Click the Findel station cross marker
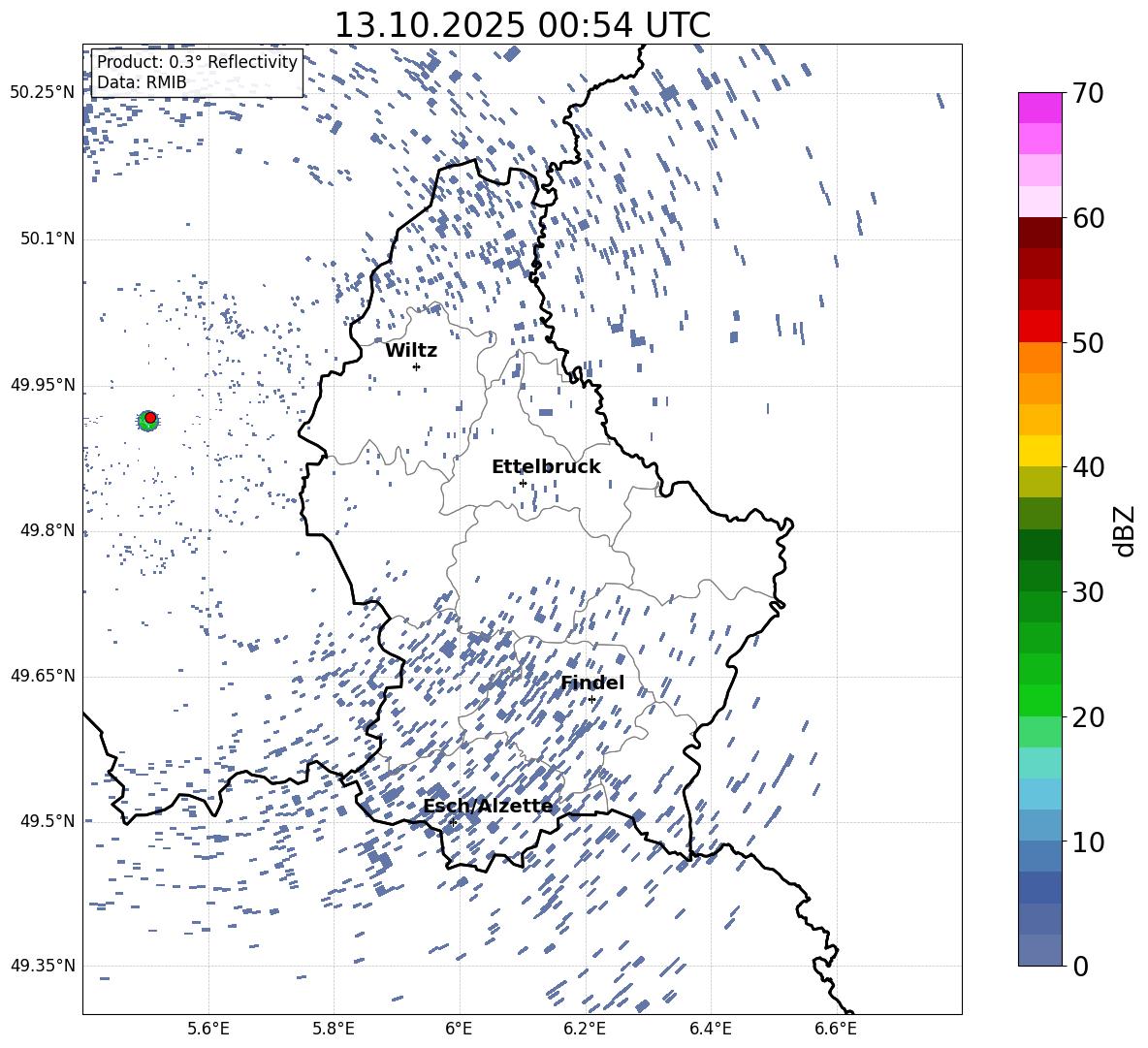1148x1048 pixels. [x=591, y=700]
